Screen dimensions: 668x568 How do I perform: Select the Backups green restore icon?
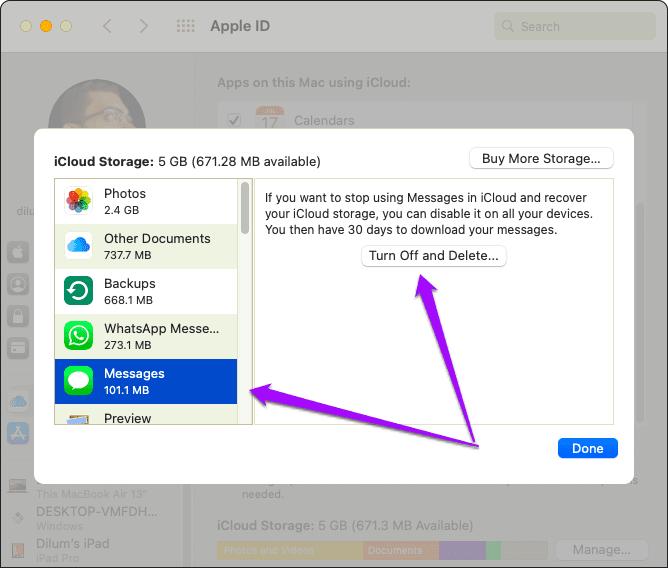coord(78,291)
